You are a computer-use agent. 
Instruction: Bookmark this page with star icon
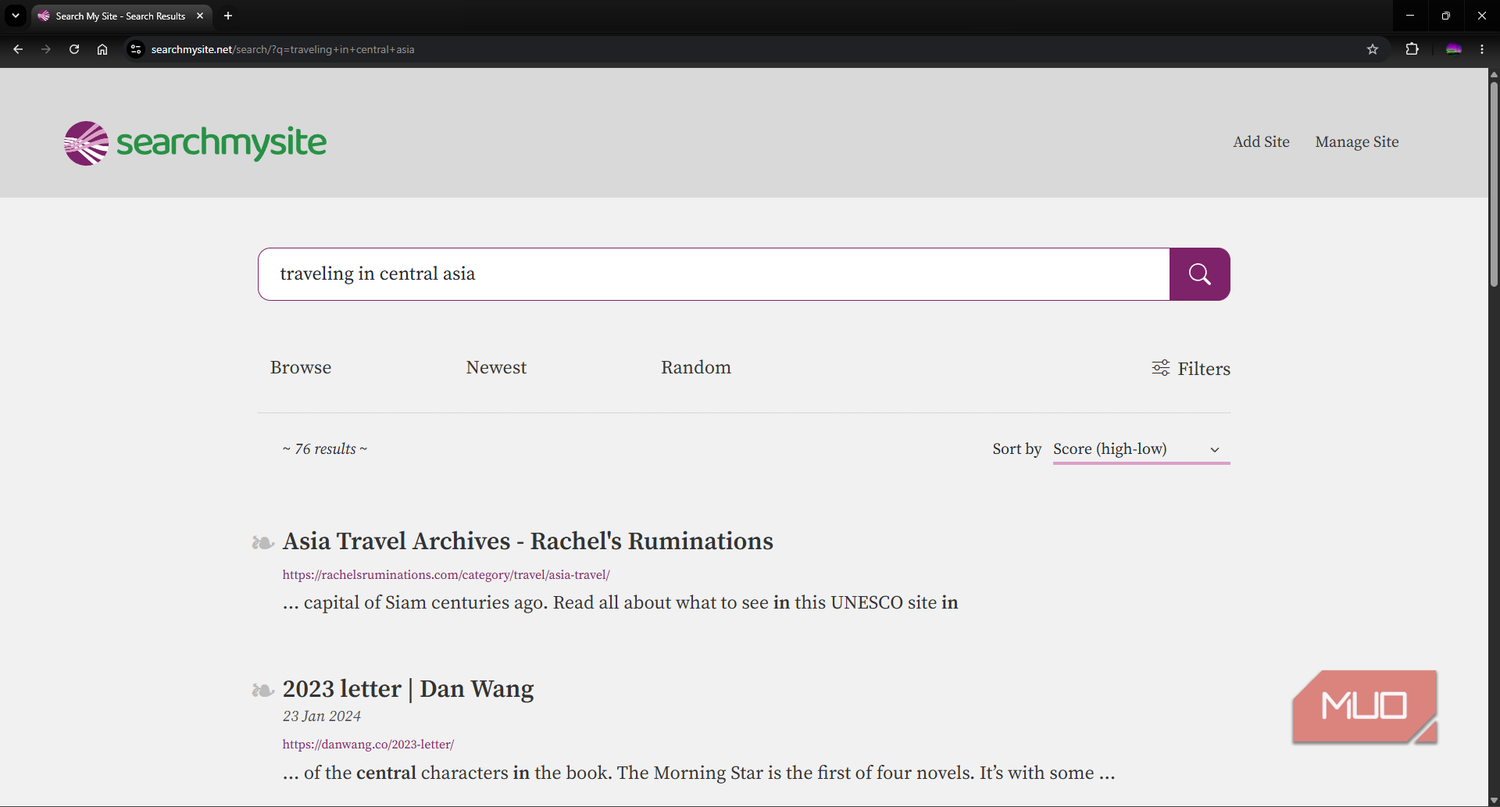(1372, 49)
